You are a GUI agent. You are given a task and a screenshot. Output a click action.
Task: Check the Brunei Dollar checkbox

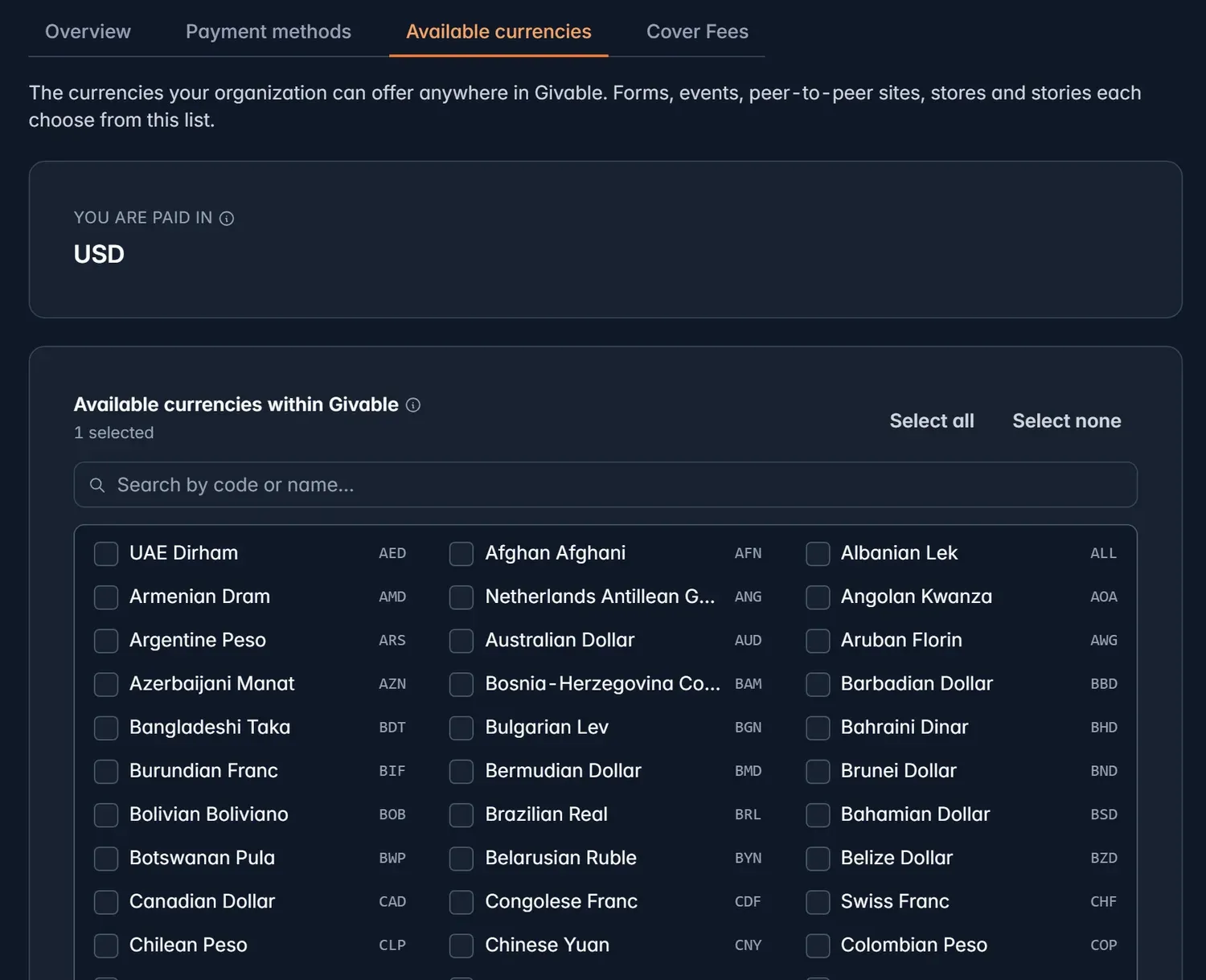818,772
